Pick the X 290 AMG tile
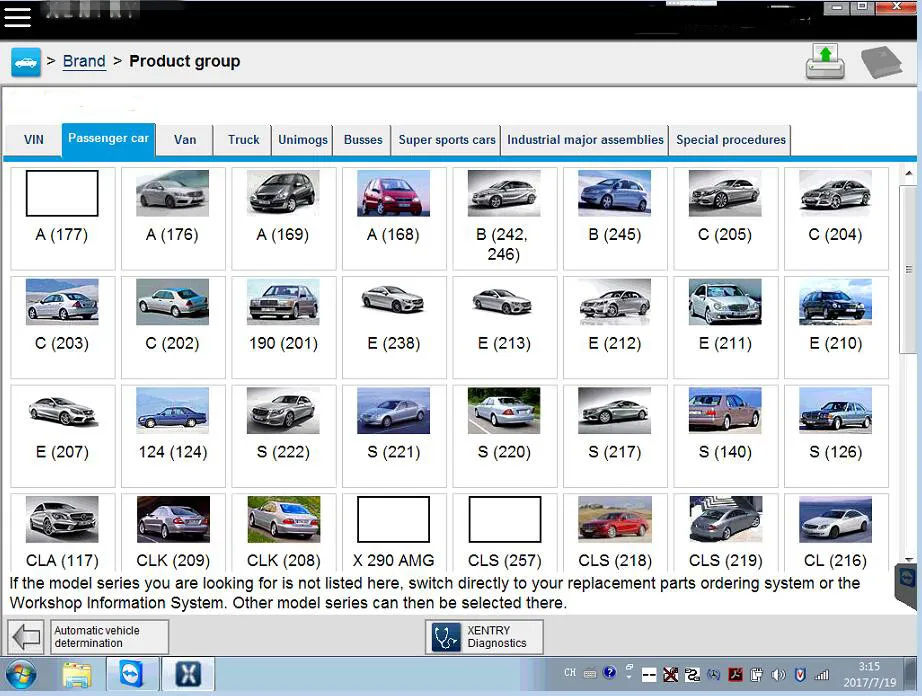922x696 pixels. point(394,532)
